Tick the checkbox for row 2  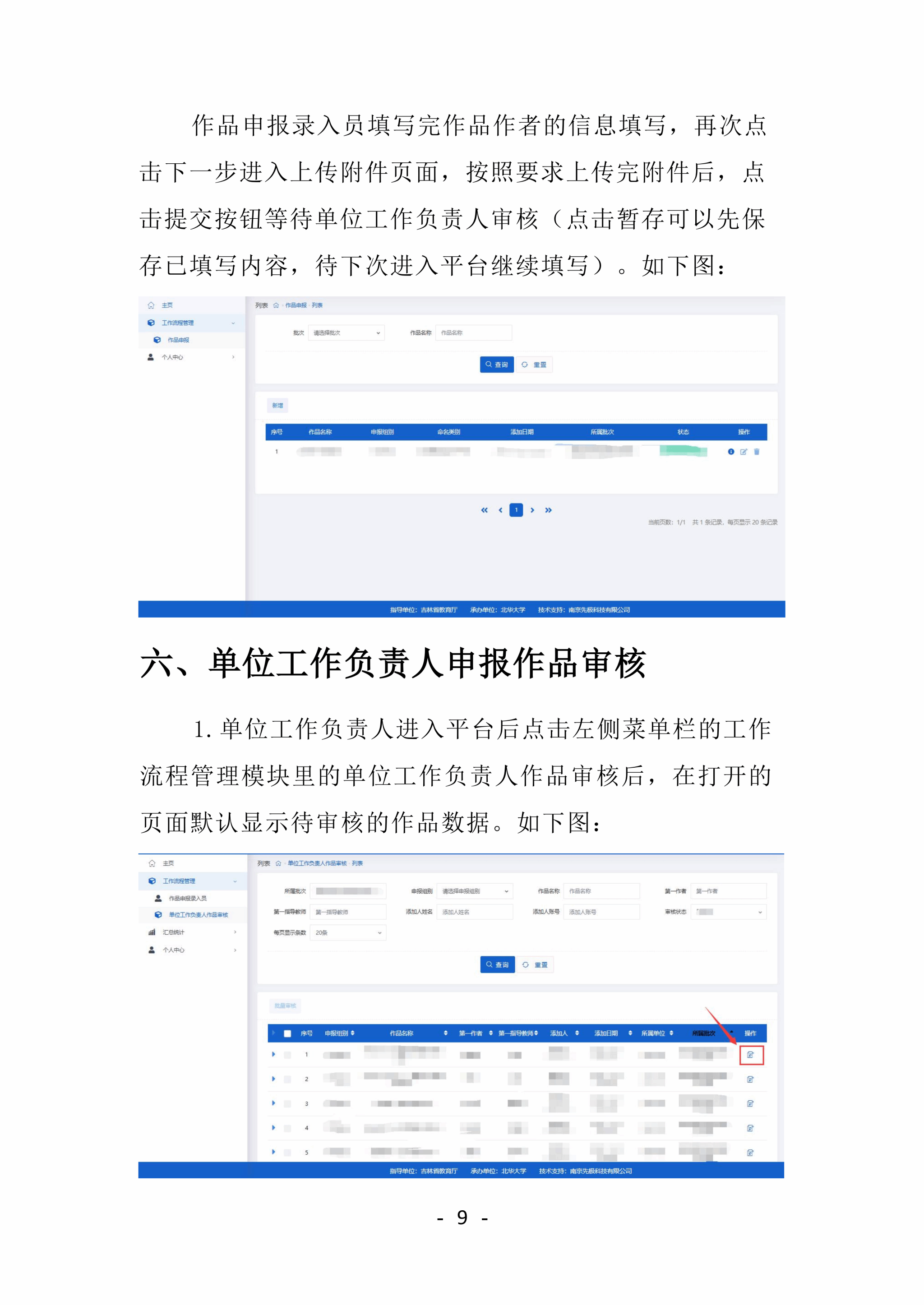pyautogui.click(x=287, y=1079)
